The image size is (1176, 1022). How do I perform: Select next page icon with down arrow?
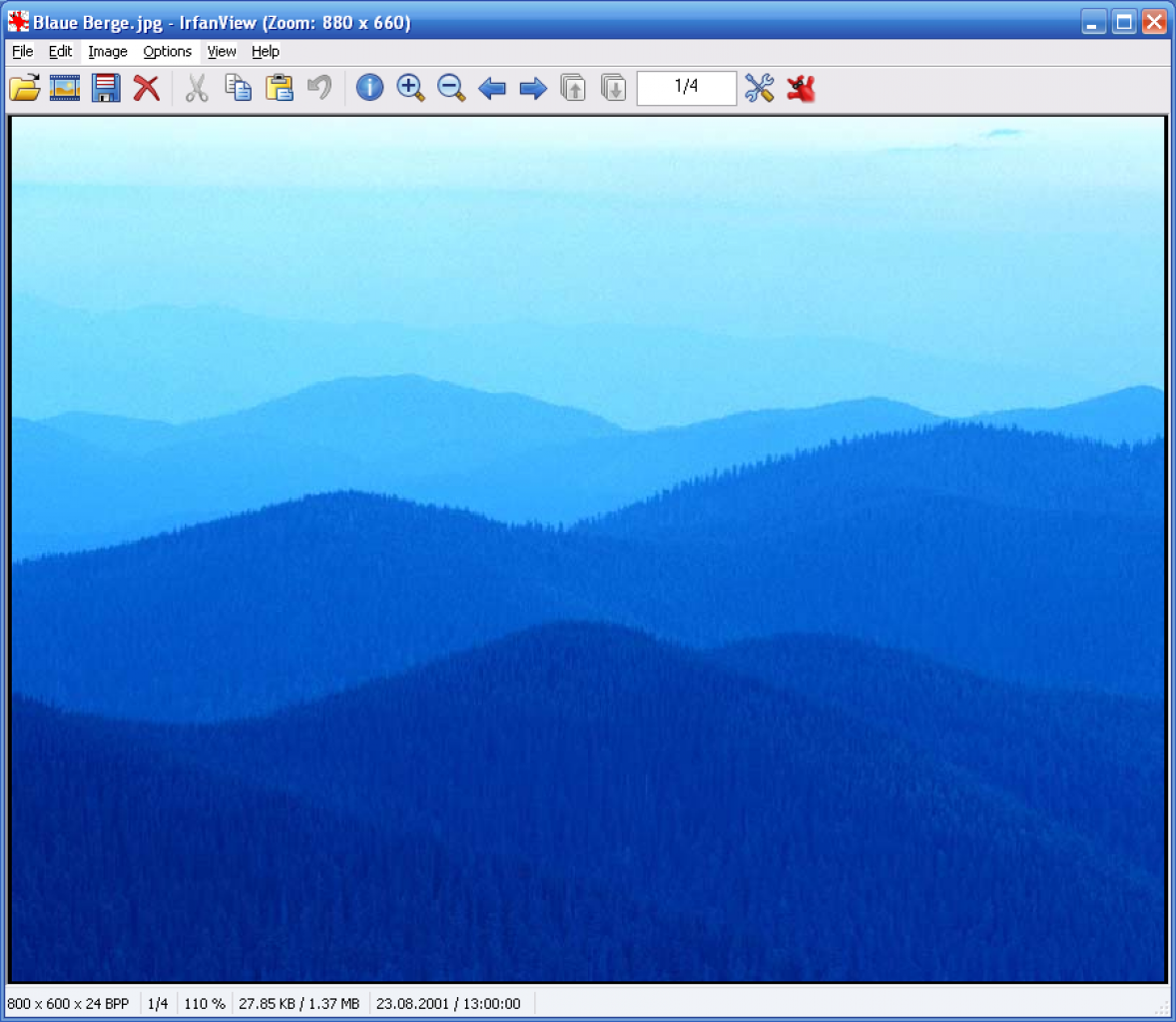click(614, 88)
